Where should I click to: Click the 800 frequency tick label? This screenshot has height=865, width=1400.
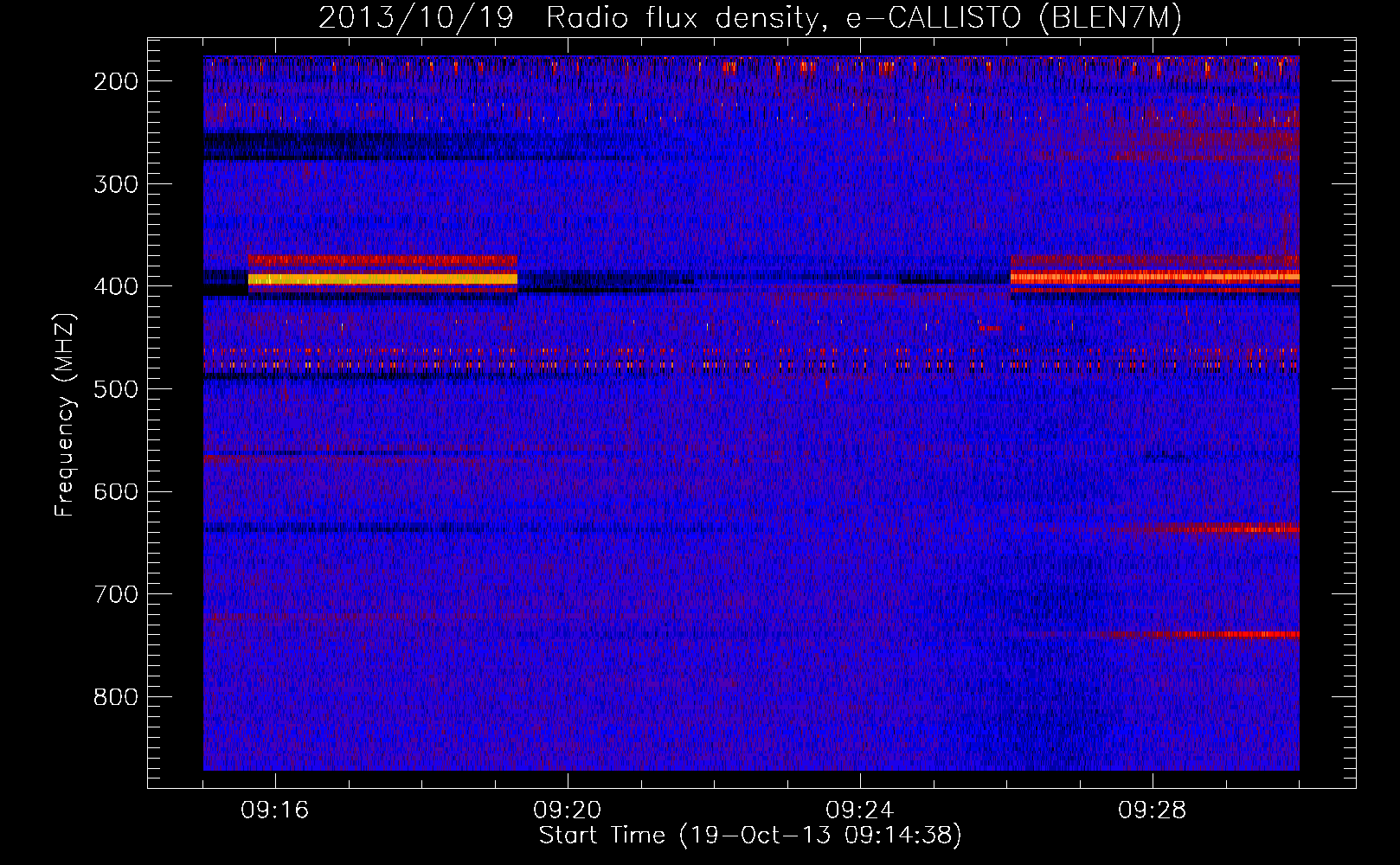point(115,697)
